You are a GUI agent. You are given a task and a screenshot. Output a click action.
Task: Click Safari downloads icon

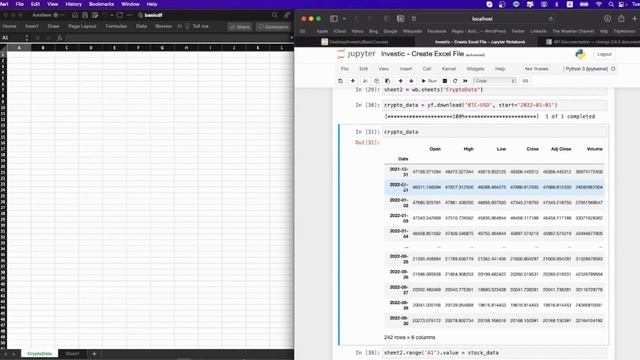pyautogui.click(x=607, y=19)
